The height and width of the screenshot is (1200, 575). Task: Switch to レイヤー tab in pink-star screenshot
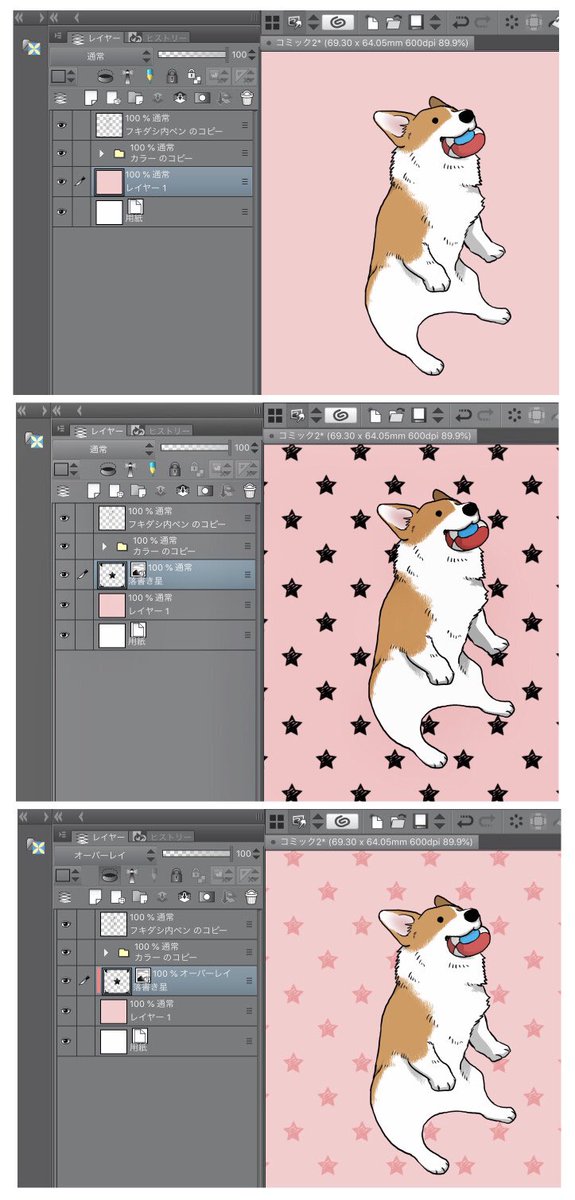(103, 835)
